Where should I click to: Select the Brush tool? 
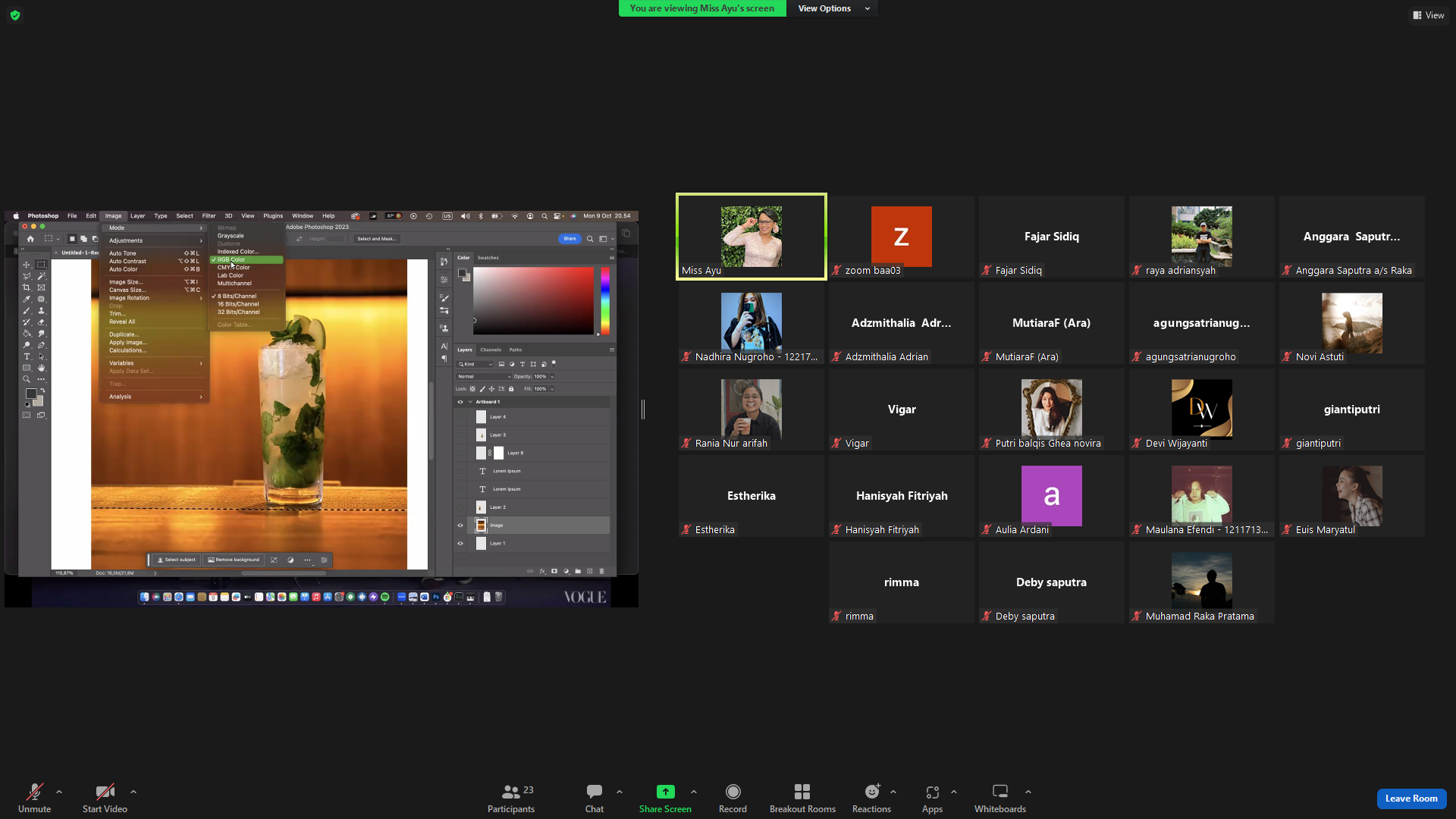[27, 311]
